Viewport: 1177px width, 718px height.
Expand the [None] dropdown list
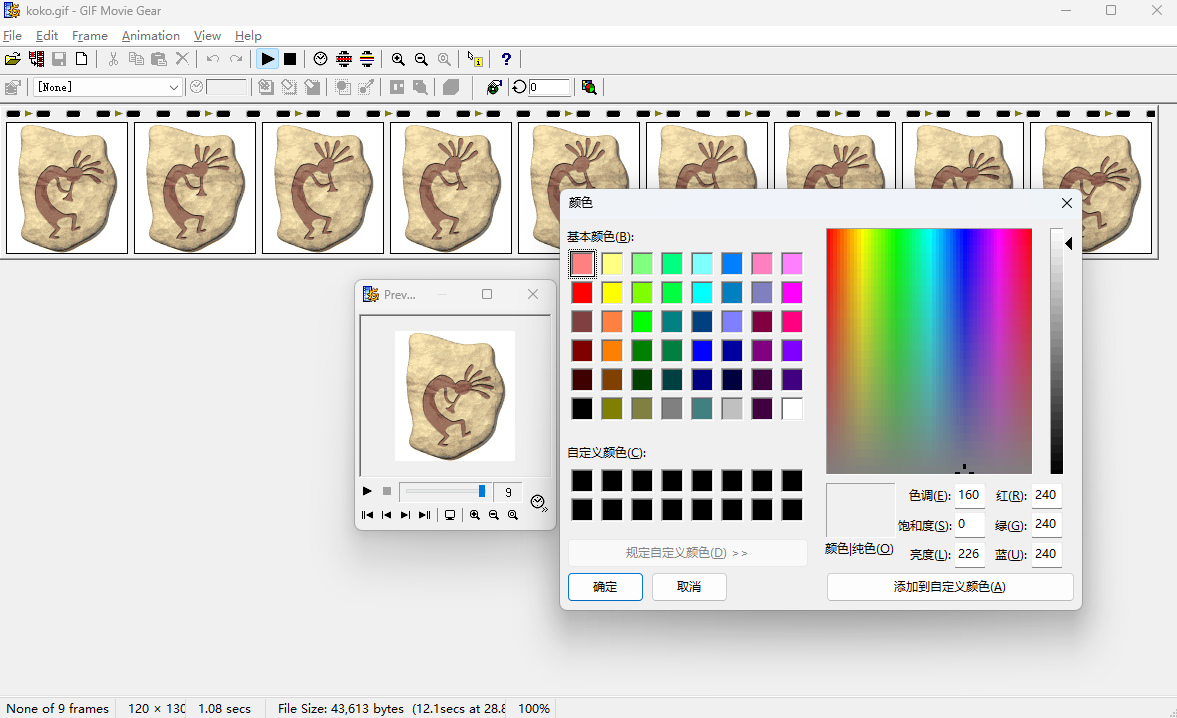click(173, 87)
